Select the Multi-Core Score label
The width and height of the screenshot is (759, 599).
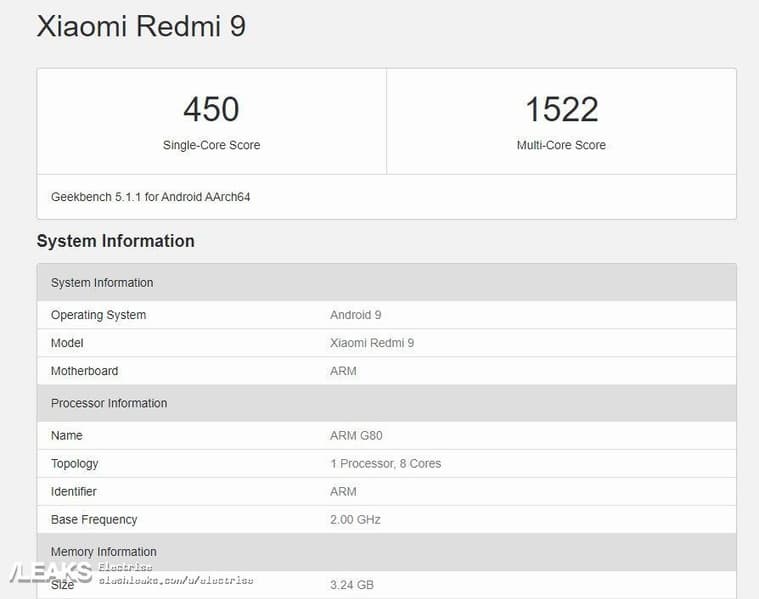click(x=561, y=145)
